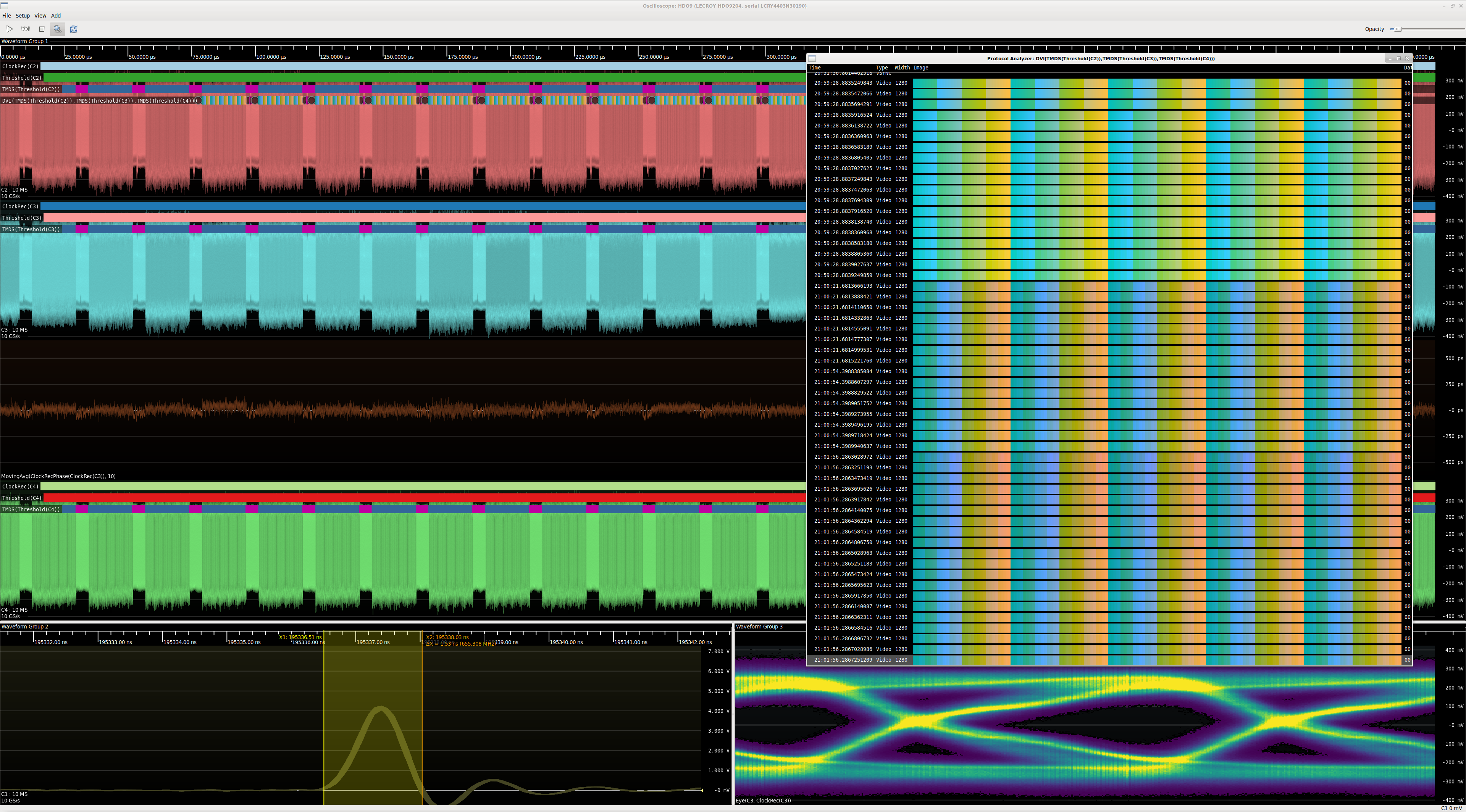Click the 195337.00 ns timeline tick

[373, 643]
